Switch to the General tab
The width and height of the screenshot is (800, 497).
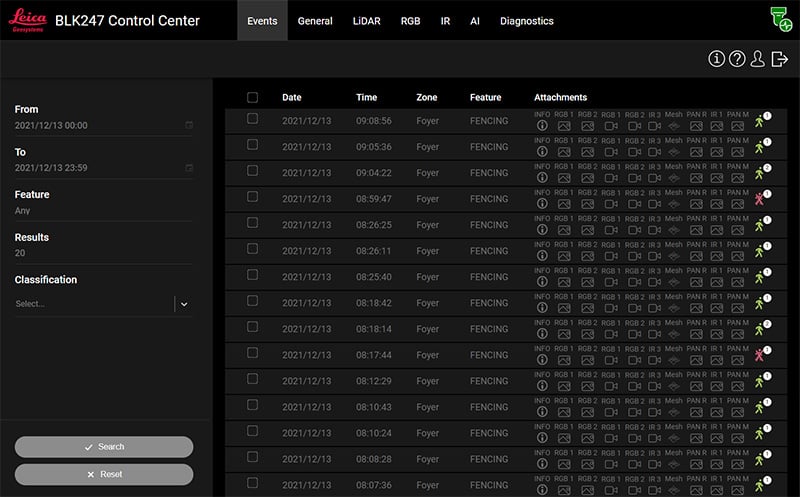pos(315,21)
